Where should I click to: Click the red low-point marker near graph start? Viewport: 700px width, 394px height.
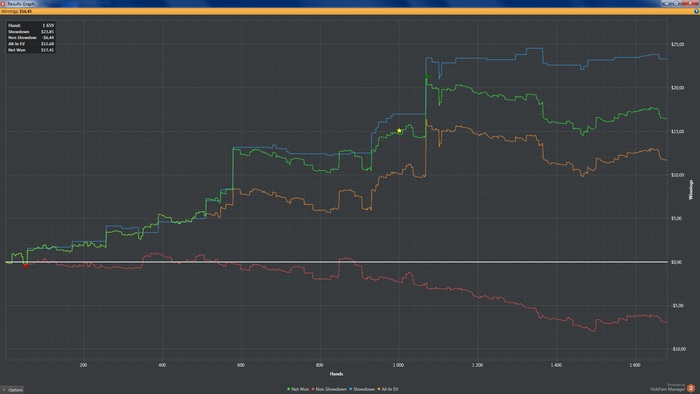25,266
